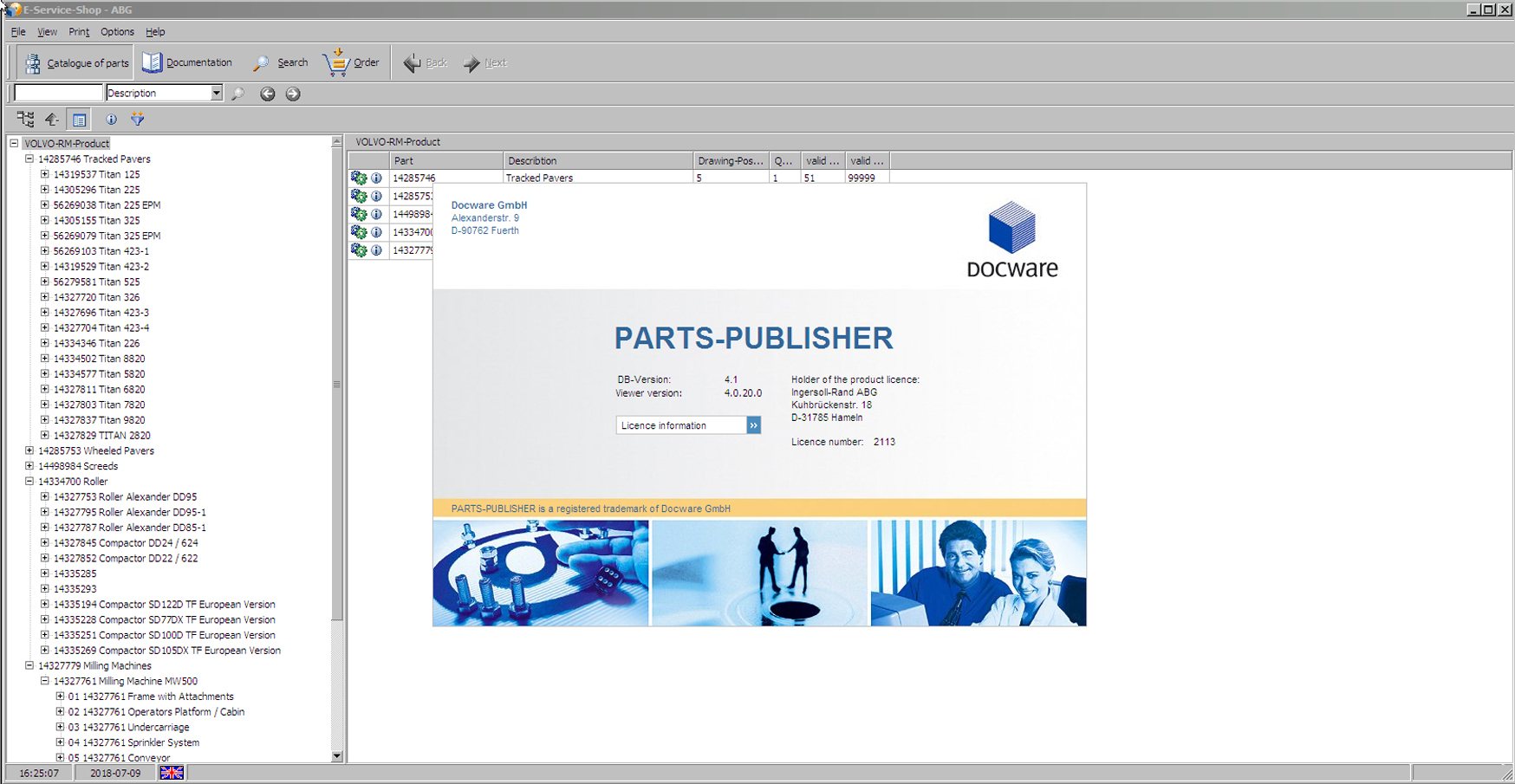This screenshot has width=1515, height=784.
Task: Open the Order shopping cart
Action: point(351,63)
